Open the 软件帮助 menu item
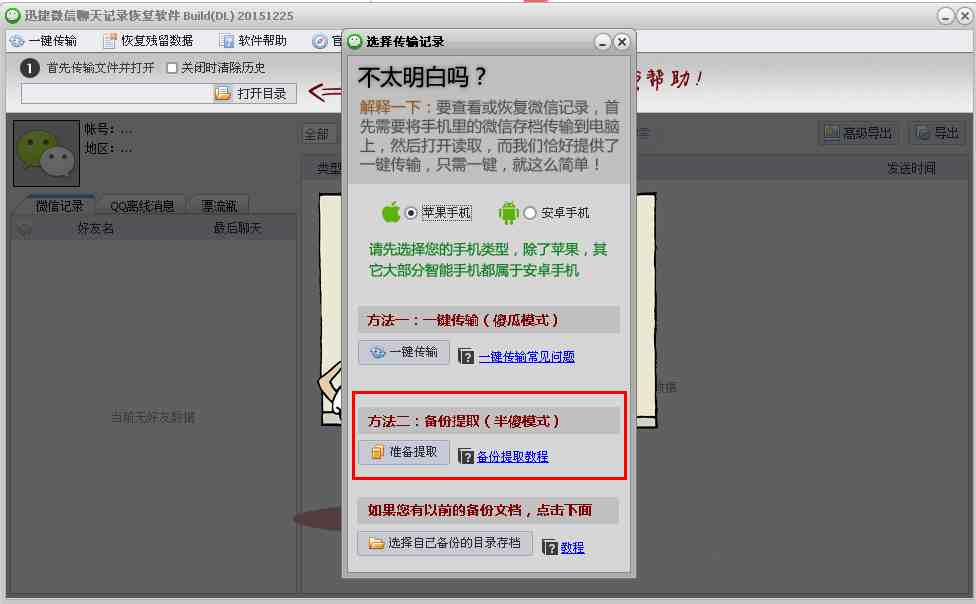This screenshot has height=604, width=976. point(253,41)
